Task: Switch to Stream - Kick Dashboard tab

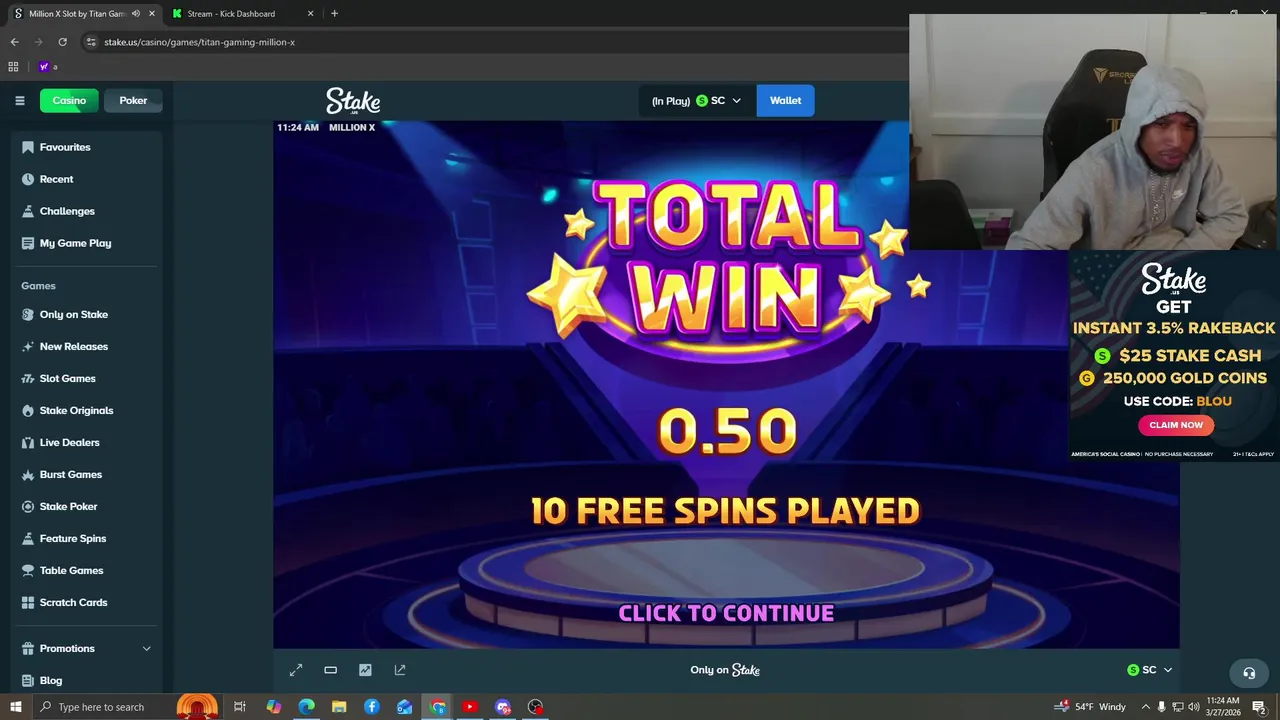Action: click(231, 14)
